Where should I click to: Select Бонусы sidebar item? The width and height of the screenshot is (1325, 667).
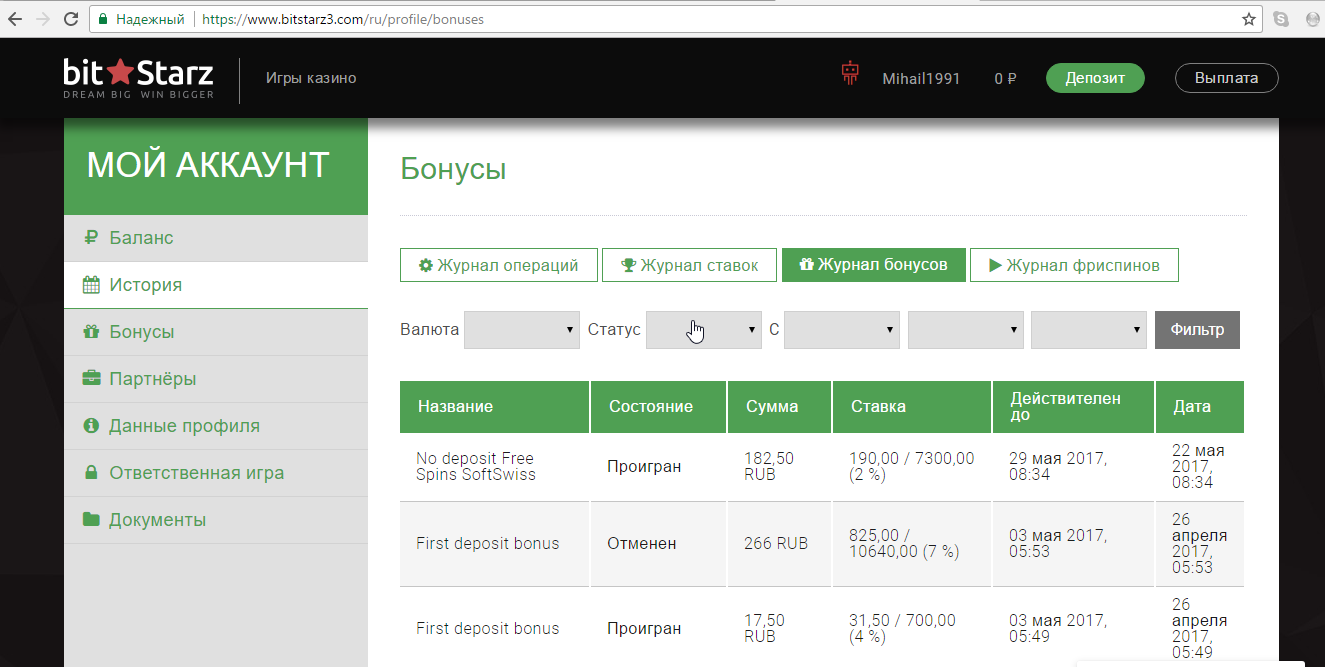coord(141,332)
